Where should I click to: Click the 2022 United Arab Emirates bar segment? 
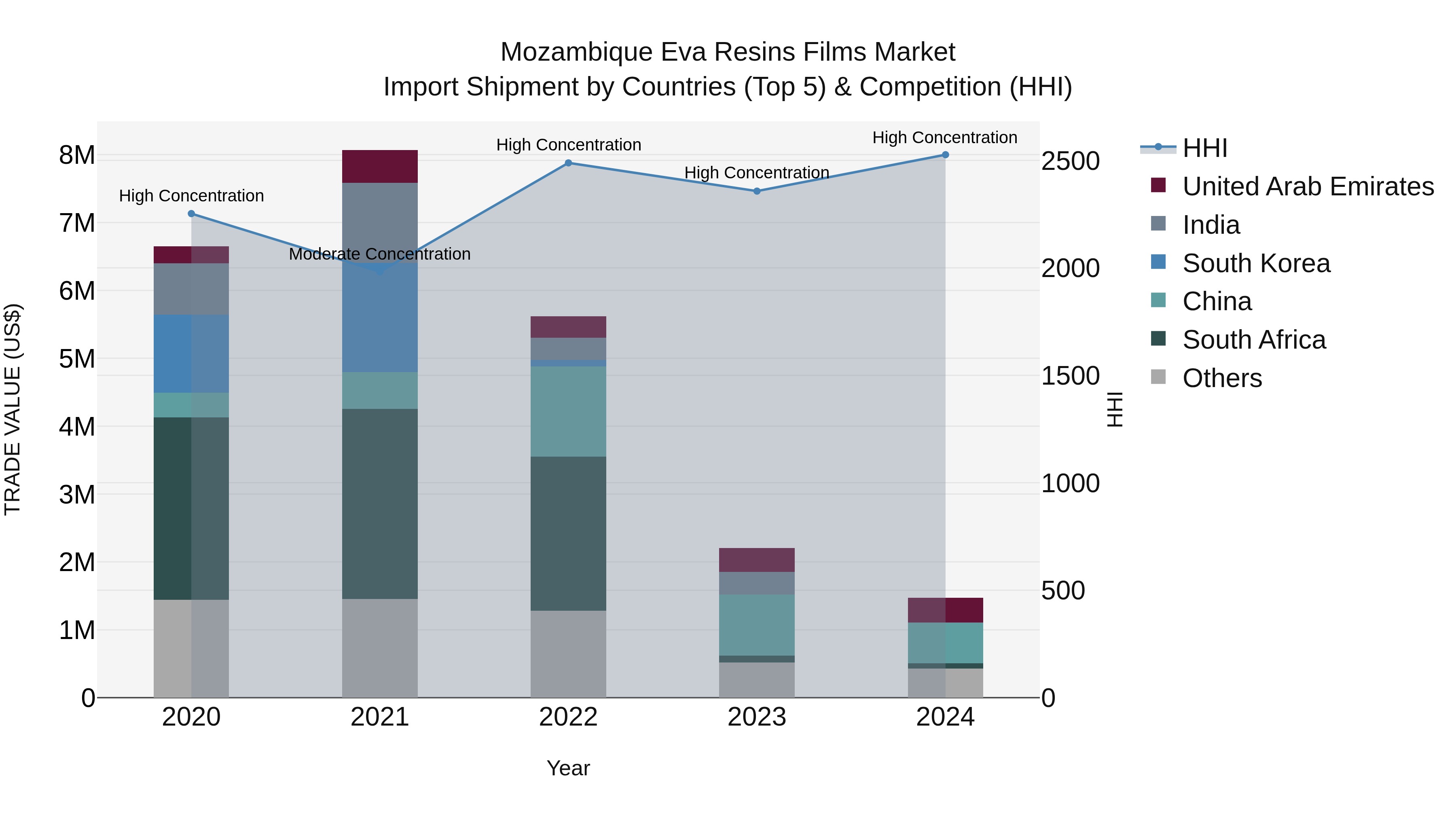(x=569, y=327)
